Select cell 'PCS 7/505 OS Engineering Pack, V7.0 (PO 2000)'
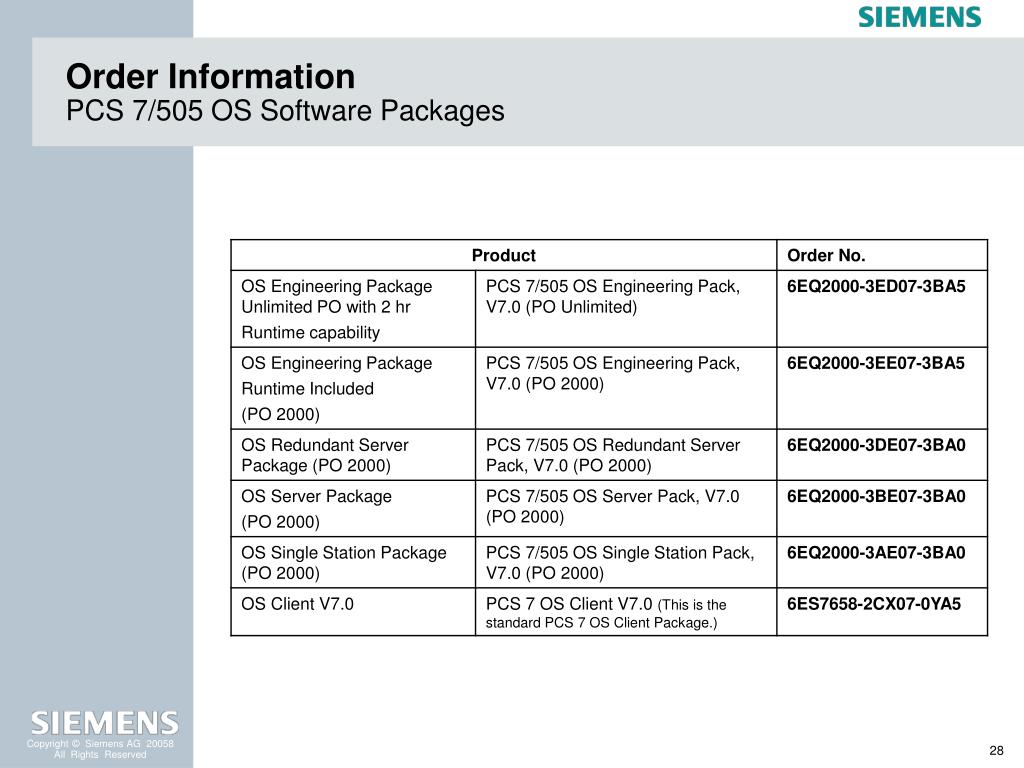 [626, 389]
